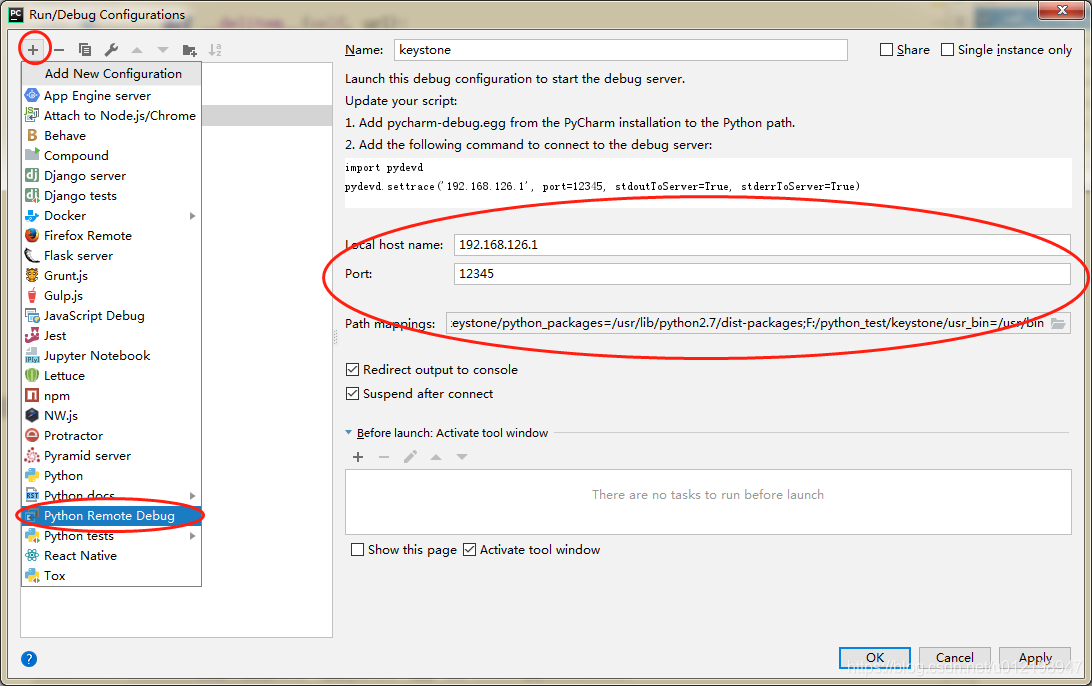The width and height of the screenshot is (1092, 686).
Task: Select Firefox Remote configuration
Action: click(111, 235)
